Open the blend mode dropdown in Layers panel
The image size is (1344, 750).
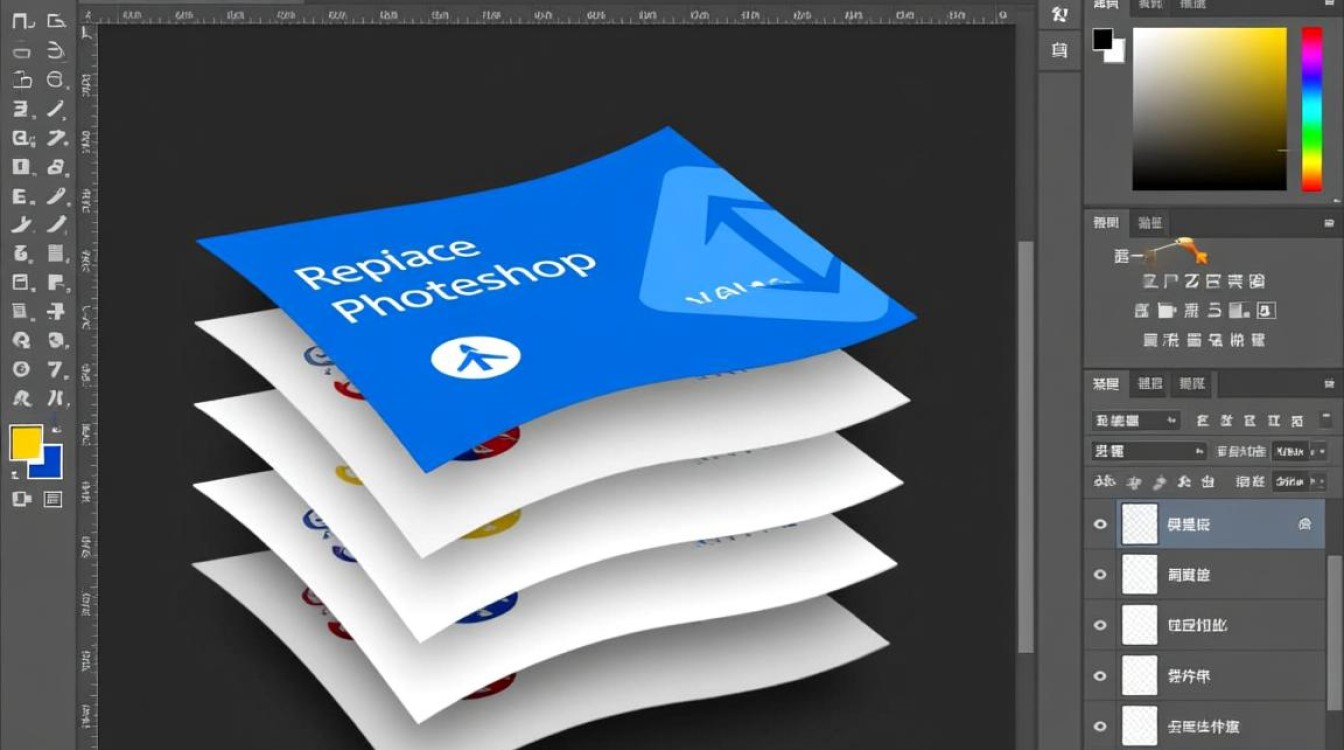1149,451
